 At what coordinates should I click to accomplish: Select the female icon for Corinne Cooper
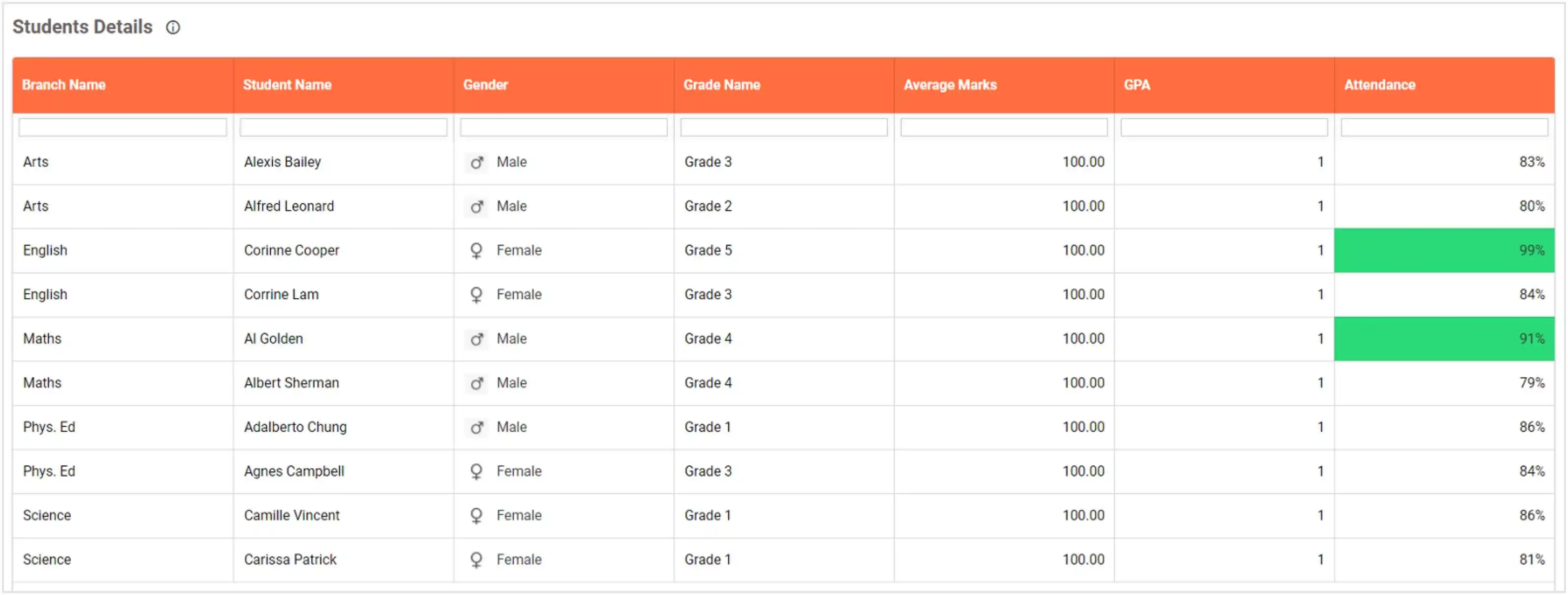pos(477,250)
